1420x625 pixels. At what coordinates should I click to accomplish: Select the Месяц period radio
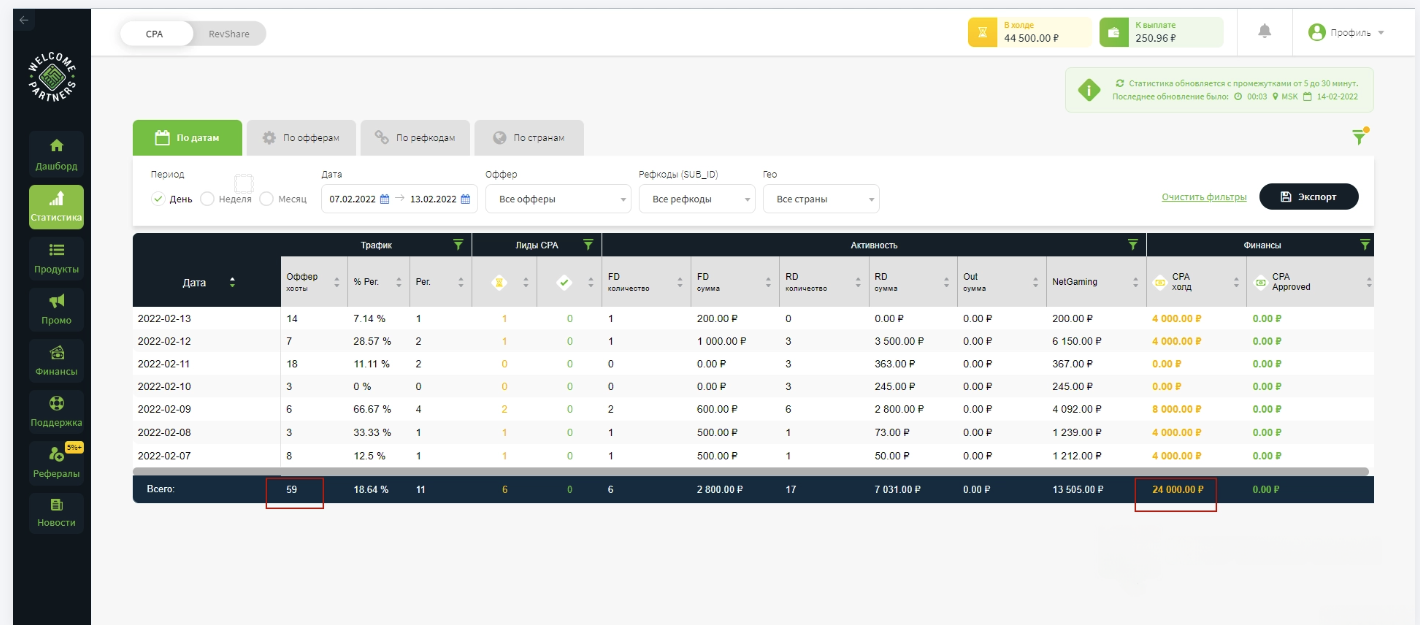266,199
